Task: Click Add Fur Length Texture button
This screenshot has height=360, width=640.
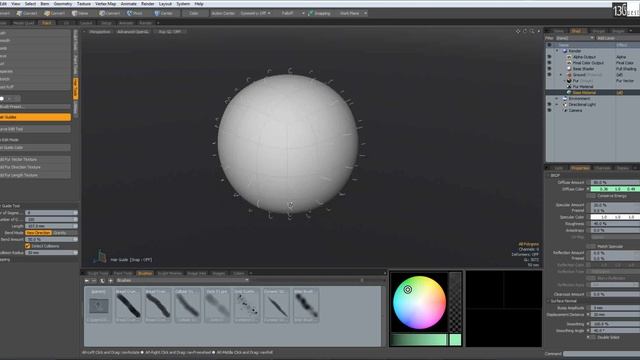Action: click(35, 175)
